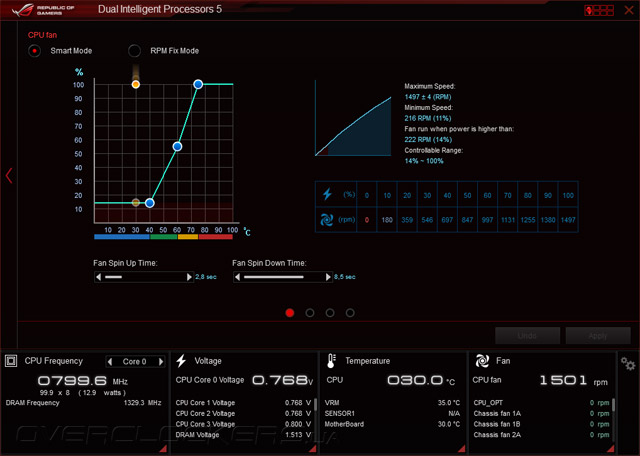Viewport: 640px width, 456px height.
Task: Go to the second page indicator dot
Action: tap(310, 313)
